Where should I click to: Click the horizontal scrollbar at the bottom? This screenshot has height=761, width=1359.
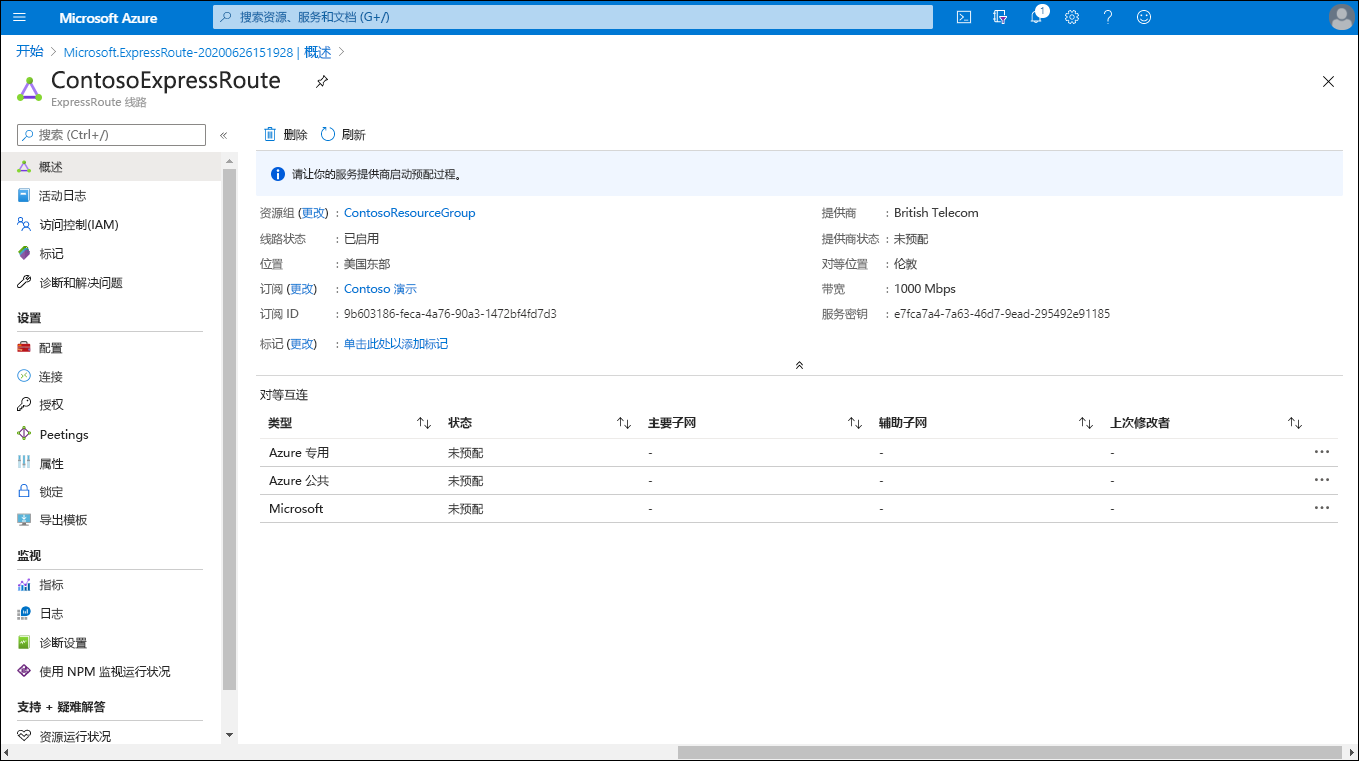tap(1008, 752)
